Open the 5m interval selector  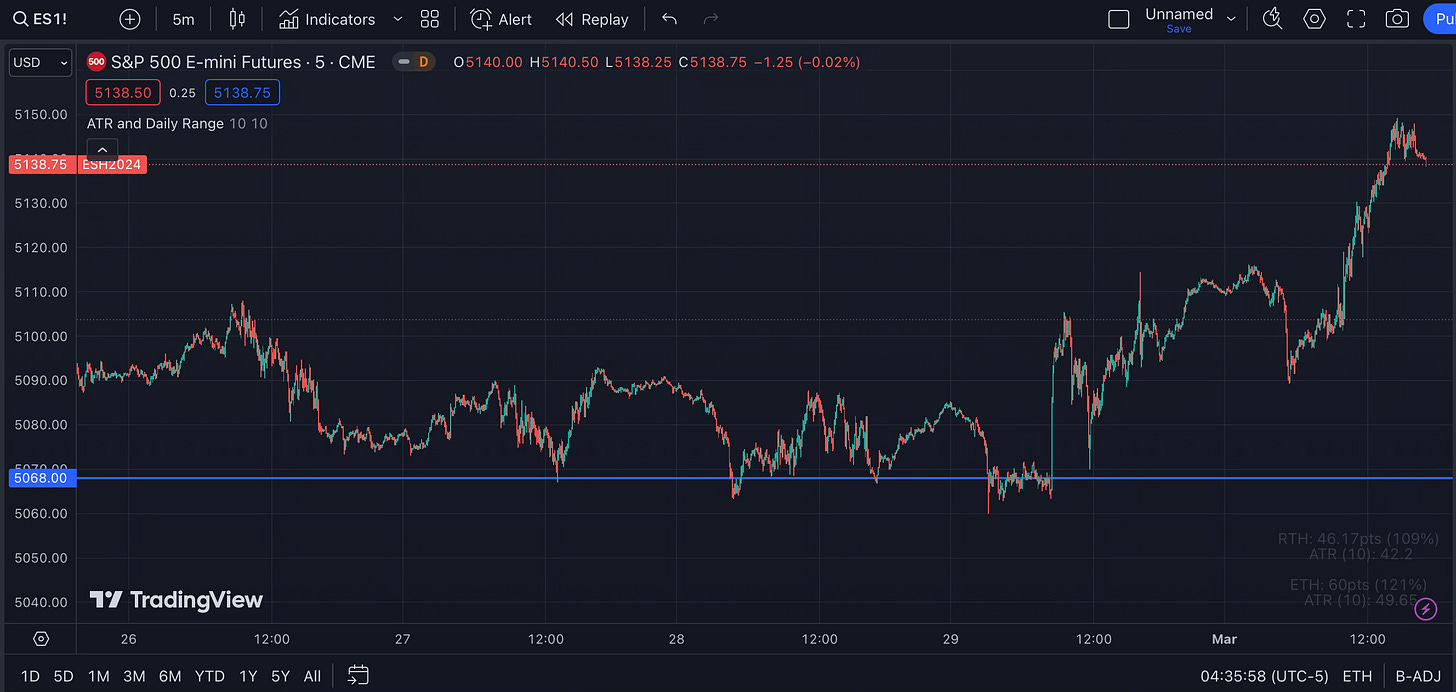(x=183, y=19)
